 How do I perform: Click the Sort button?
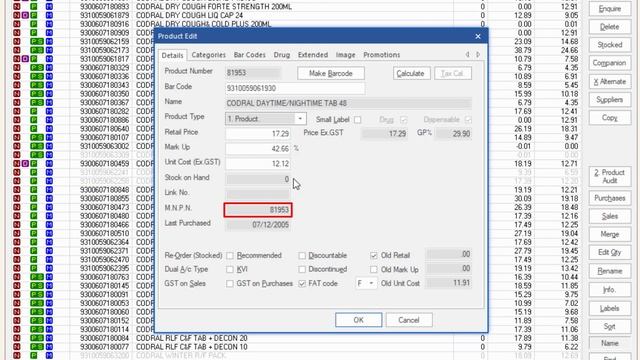tap(609, 327)
